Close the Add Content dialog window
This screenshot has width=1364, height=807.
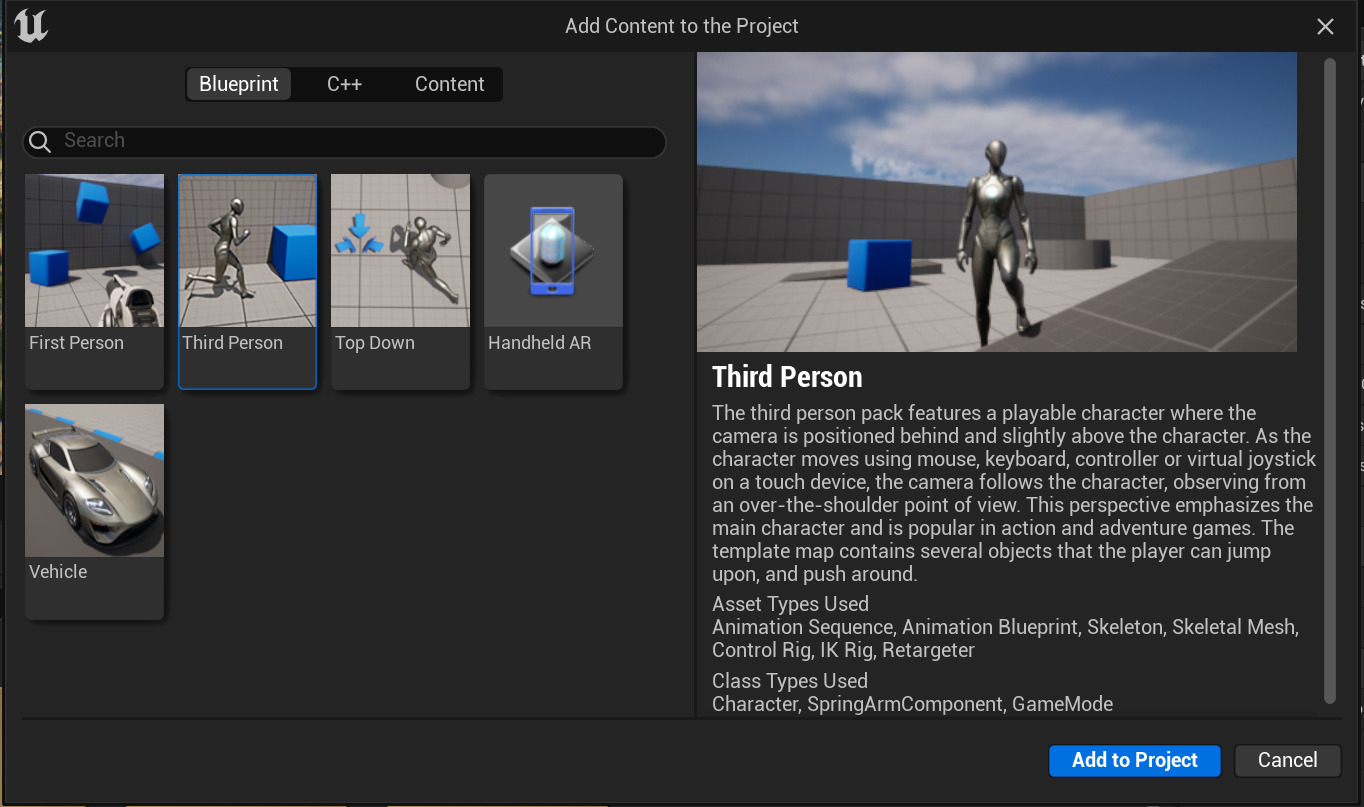pos(1325,27)
